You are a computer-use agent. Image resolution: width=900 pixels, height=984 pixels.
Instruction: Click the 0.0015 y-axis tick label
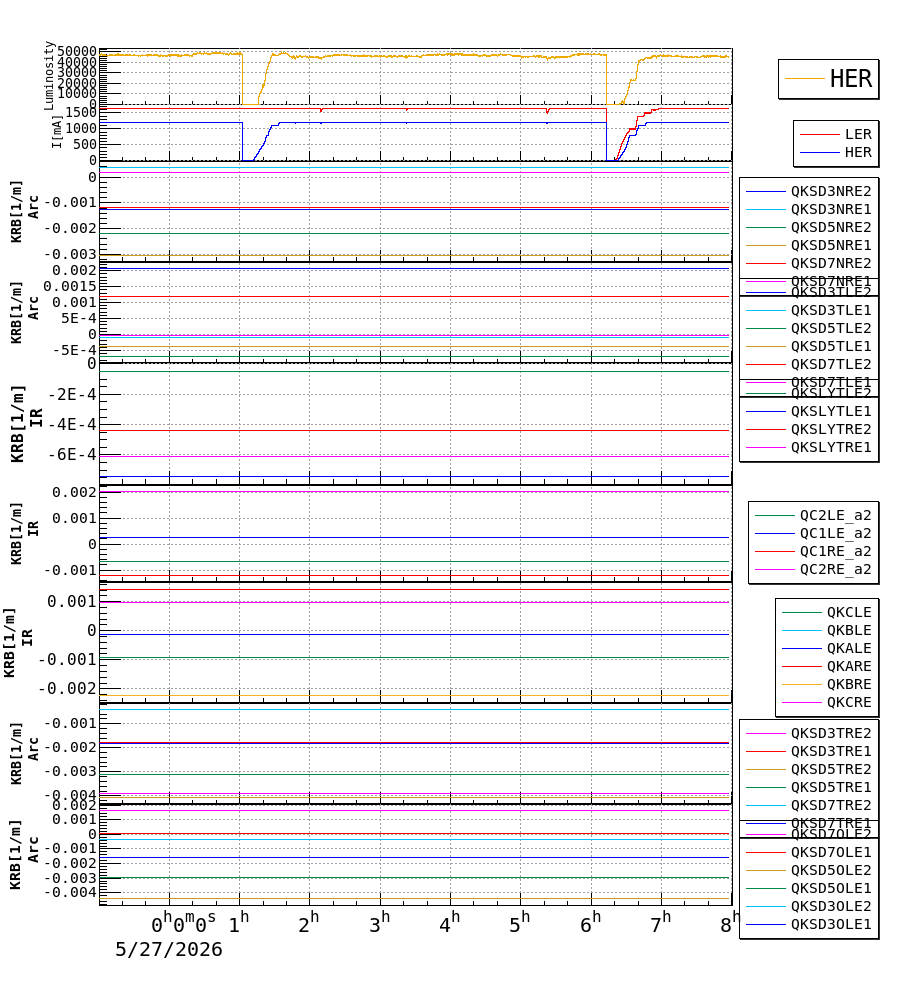[70, 287]
